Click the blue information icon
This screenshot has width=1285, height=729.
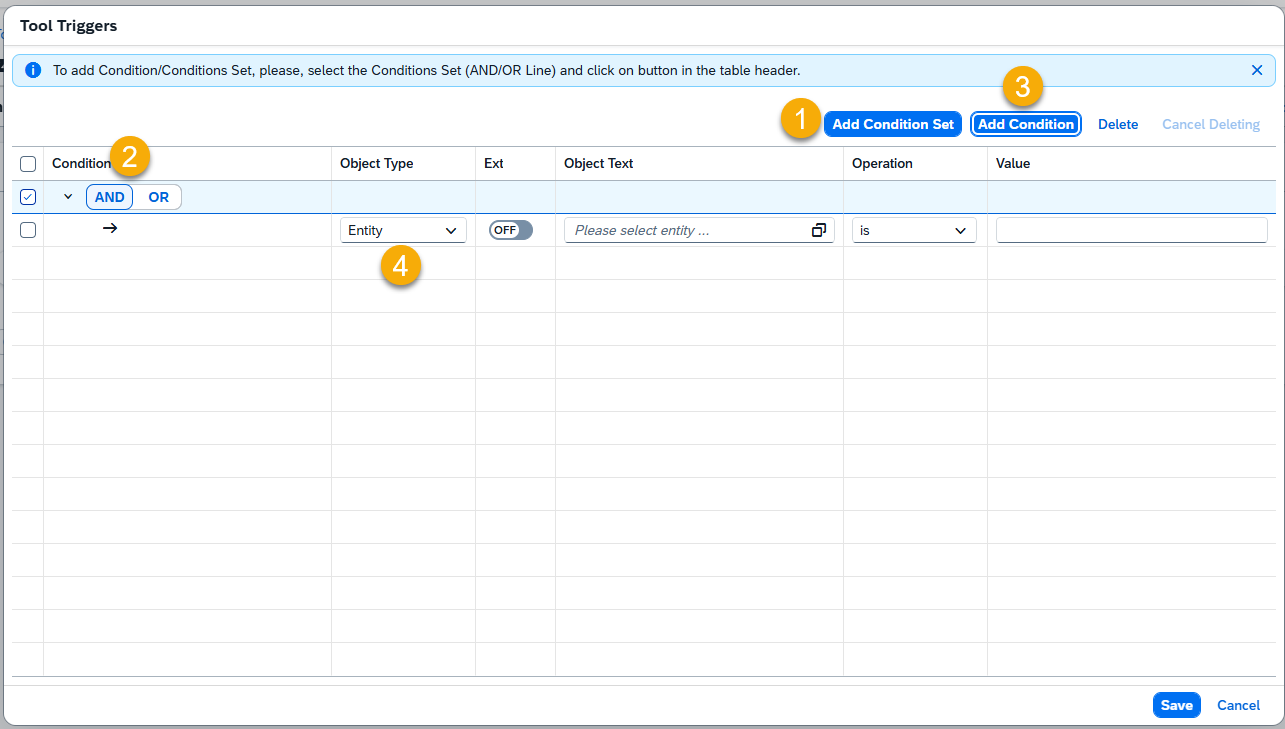pyautogui.click(x=33, y=71)
